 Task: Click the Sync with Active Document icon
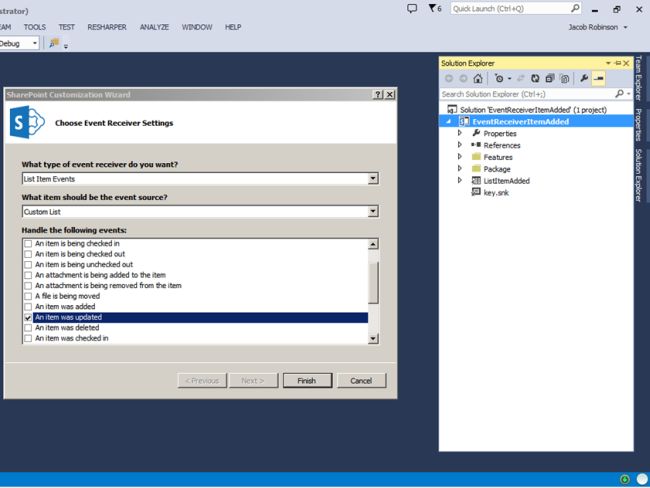pos(521,78)
